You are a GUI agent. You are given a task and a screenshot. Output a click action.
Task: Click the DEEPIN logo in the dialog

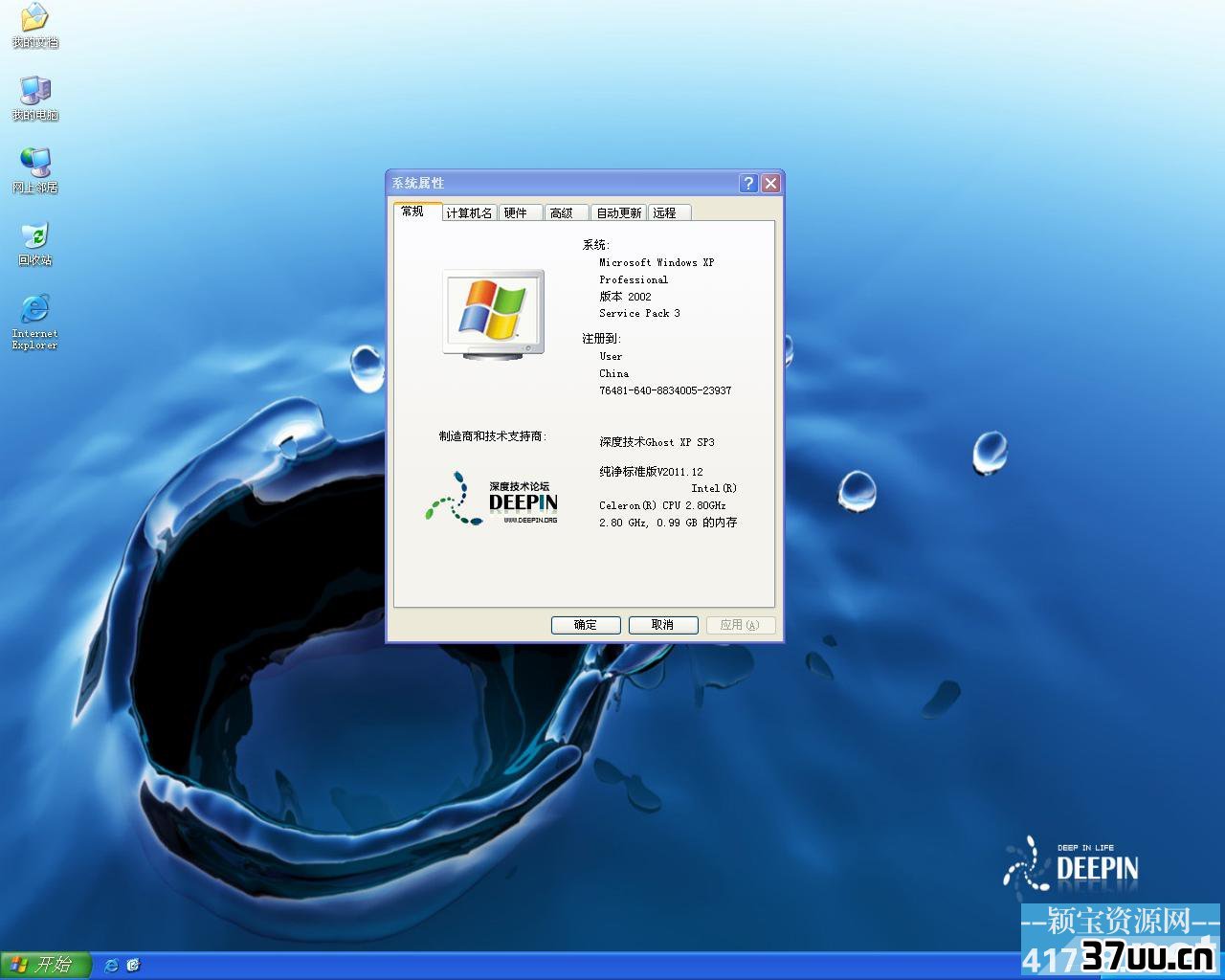[x=492, y=498]
